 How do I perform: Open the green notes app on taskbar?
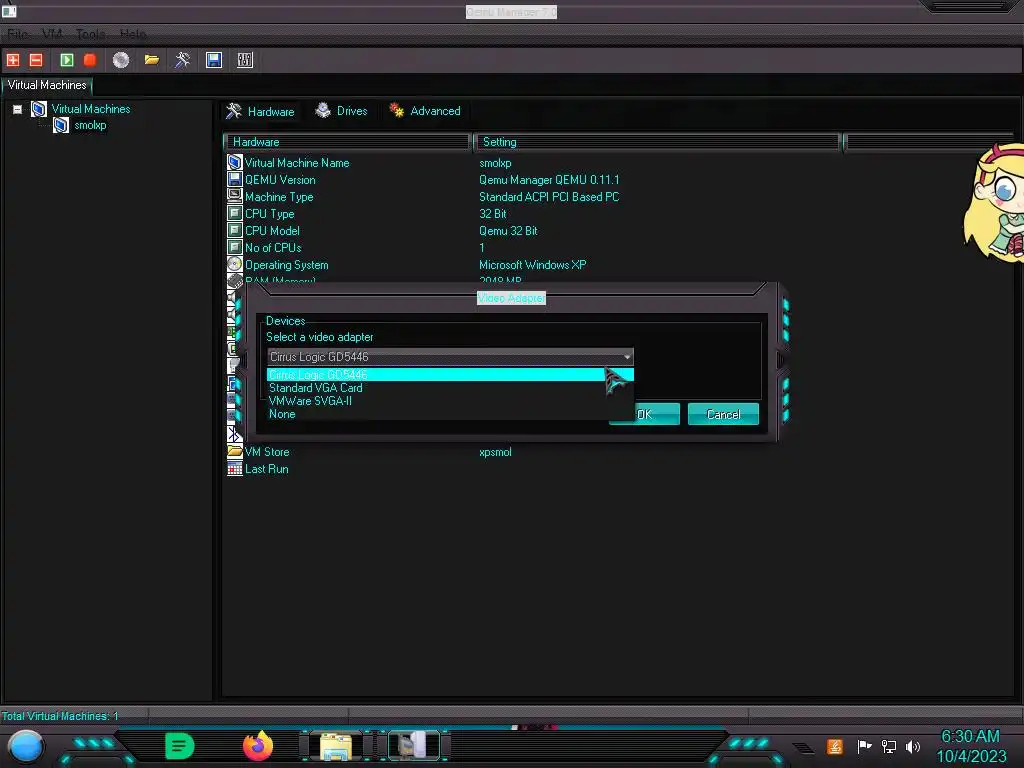(x=180, y=746)
